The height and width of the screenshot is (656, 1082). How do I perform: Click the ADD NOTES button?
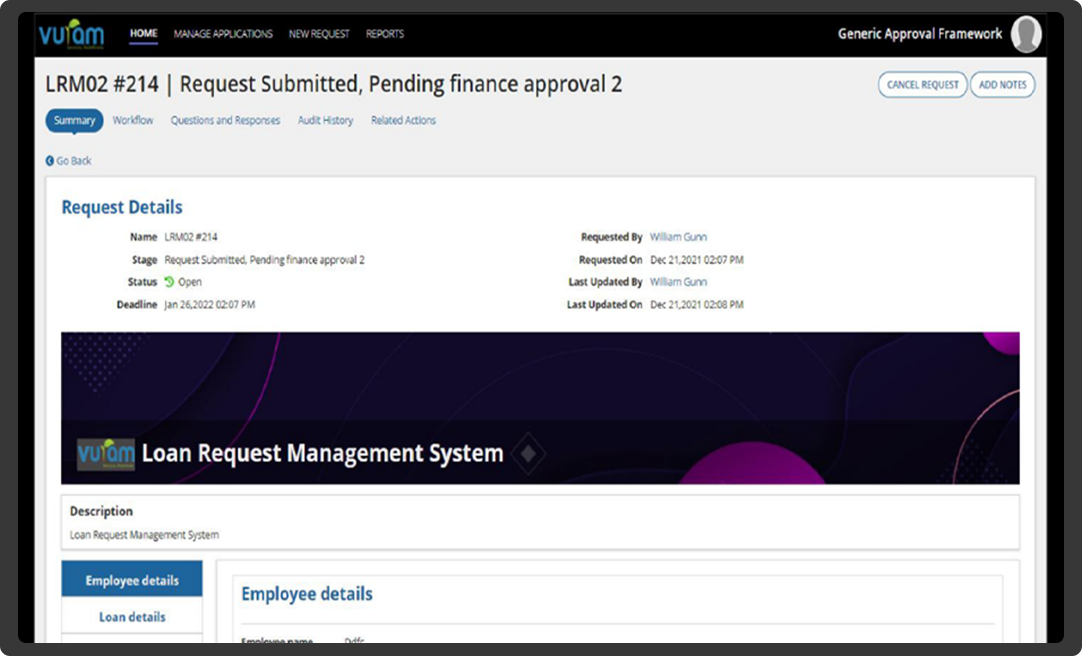[1002, 85]
